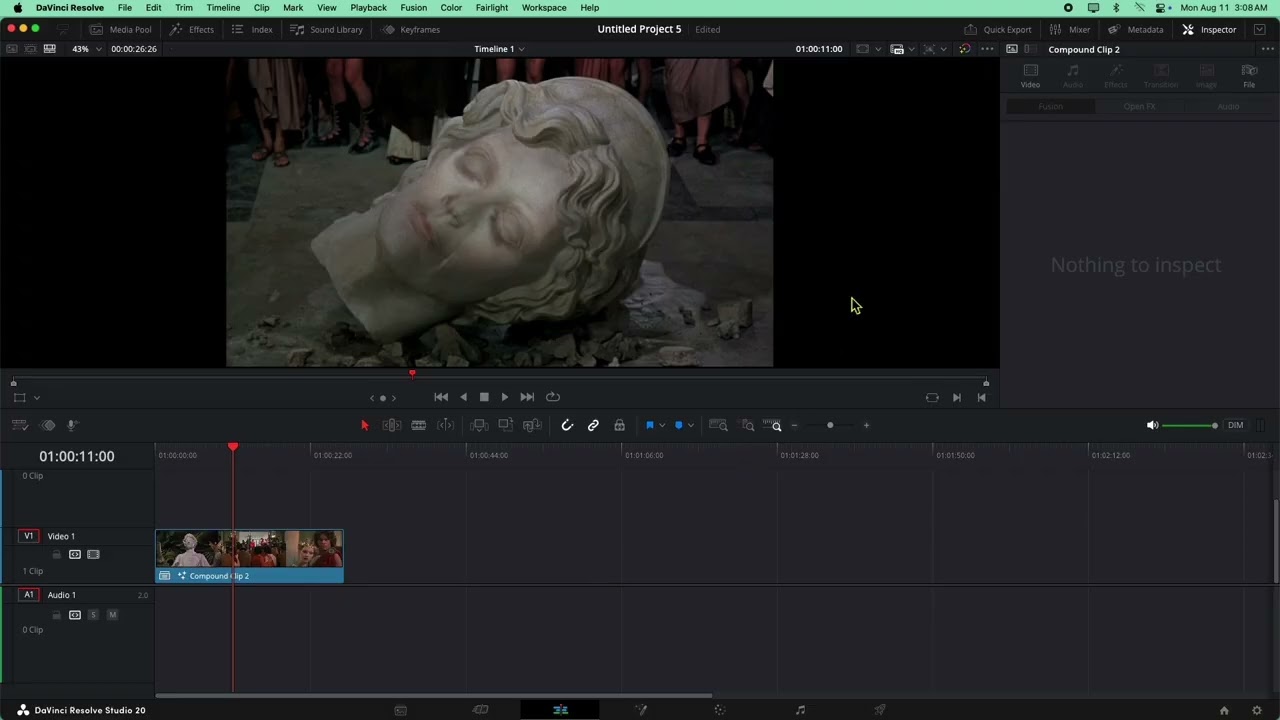This screenshot has height=720, width=1280.
Task: Expand the top-right panel chevron
Action: point(1260,30)
